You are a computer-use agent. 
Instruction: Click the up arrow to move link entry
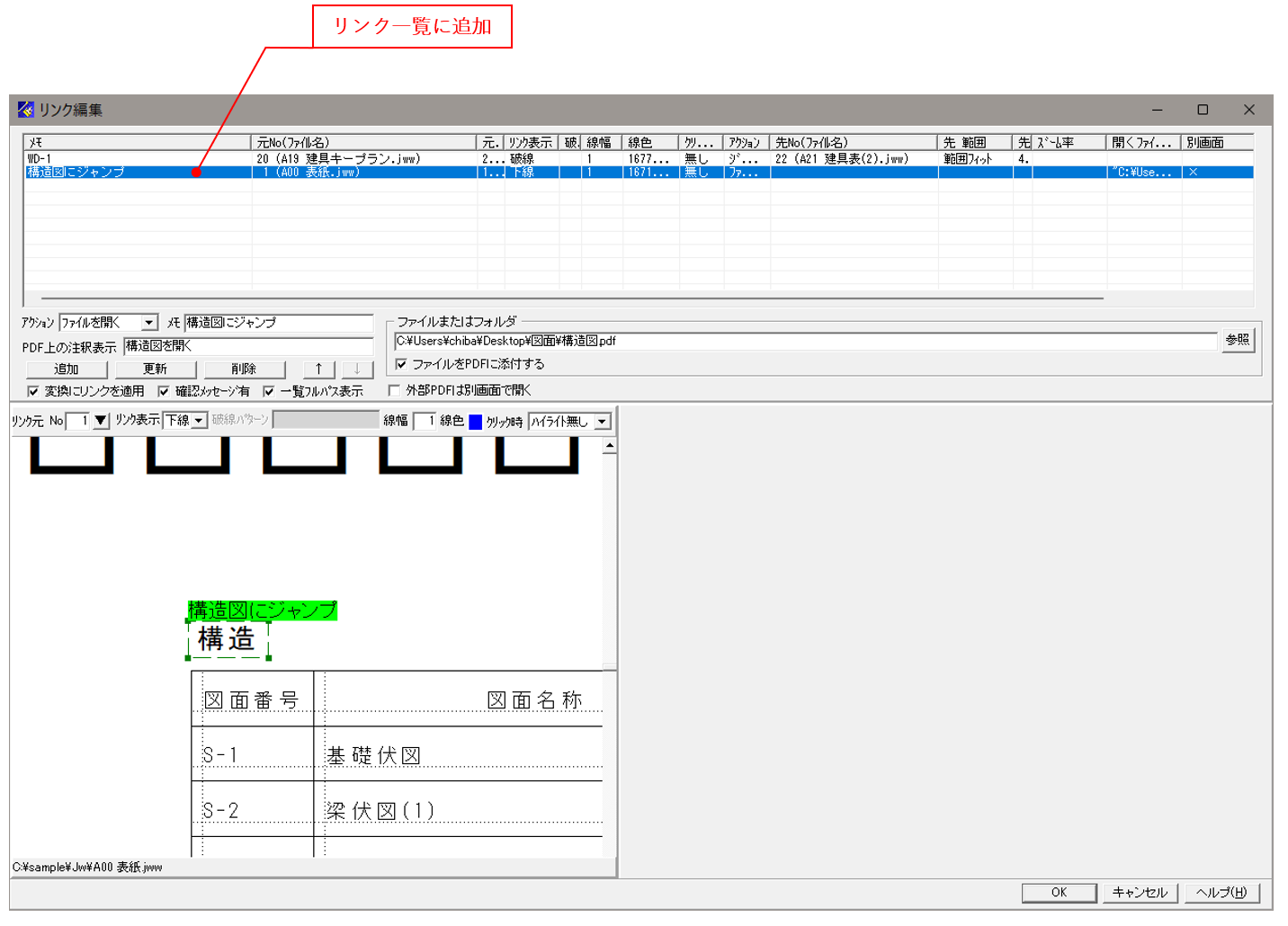(x=319, y=369)
